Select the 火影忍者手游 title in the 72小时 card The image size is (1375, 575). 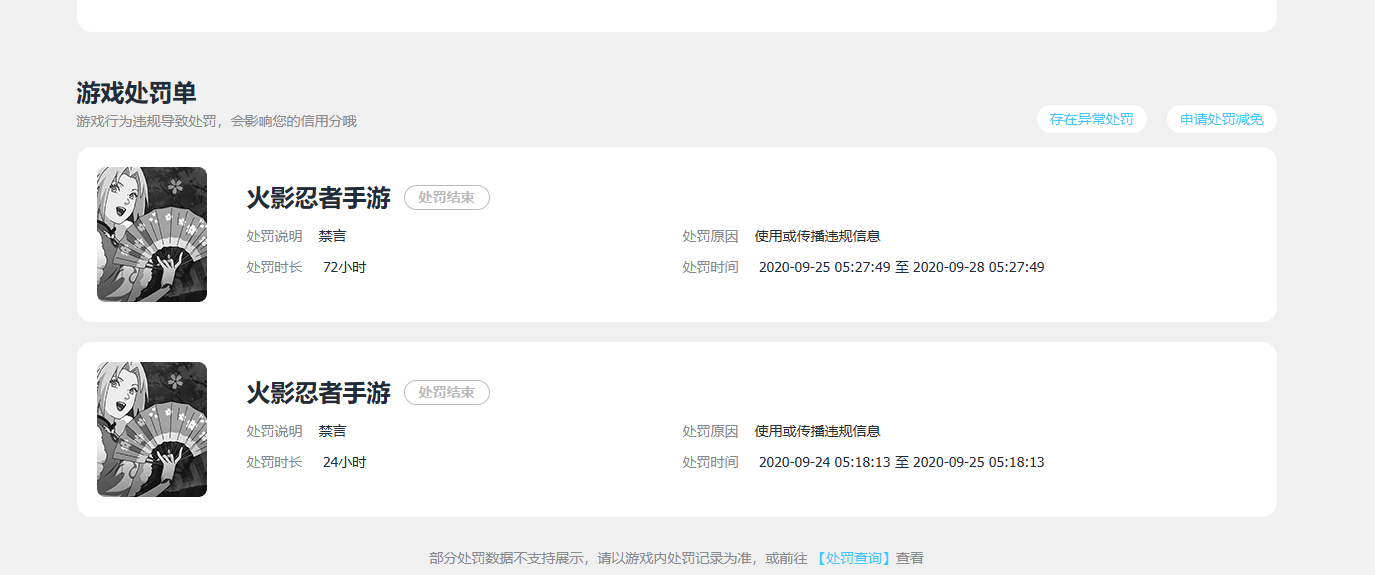[x=318, y=198]
